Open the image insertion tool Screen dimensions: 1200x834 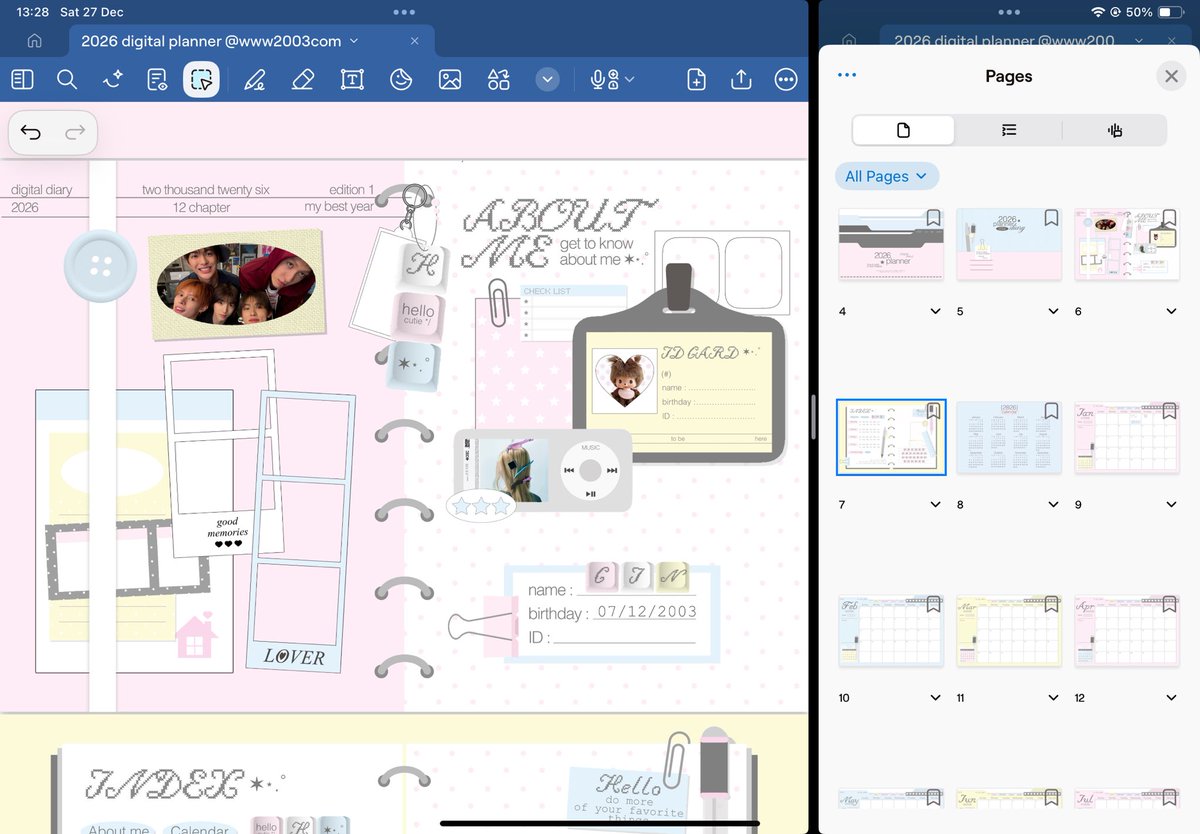click(450, 79)
